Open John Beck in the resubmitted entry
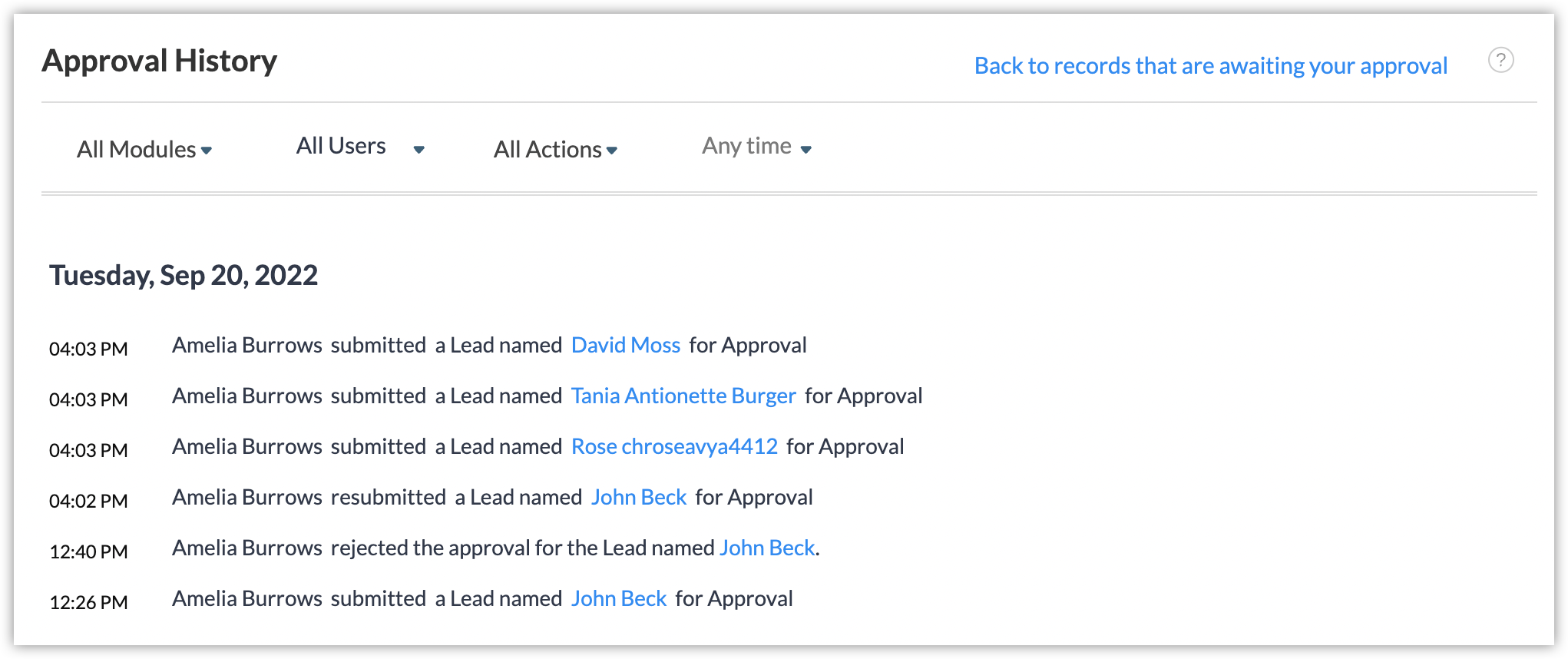The image size is (1568, 659). click(x=638, y=498)
